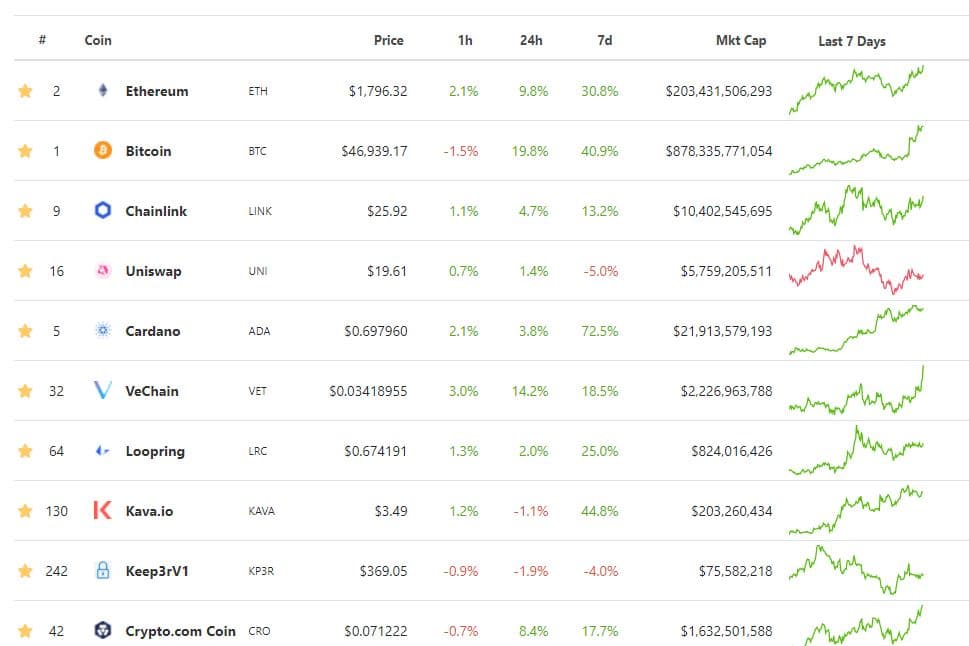Click the Loopring logo icon
Image resolution: width=969 pixels, height=646 pixels.
103,451
